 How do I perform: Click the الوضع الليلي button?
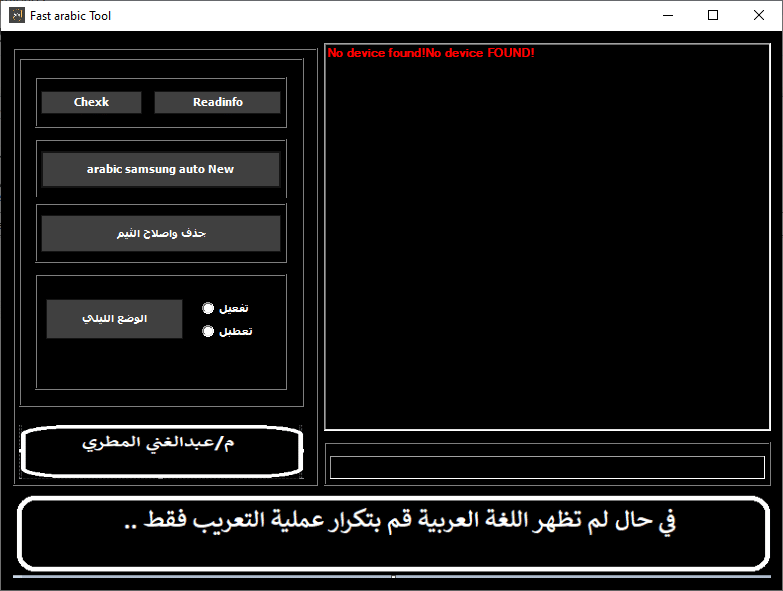(114, 319)
